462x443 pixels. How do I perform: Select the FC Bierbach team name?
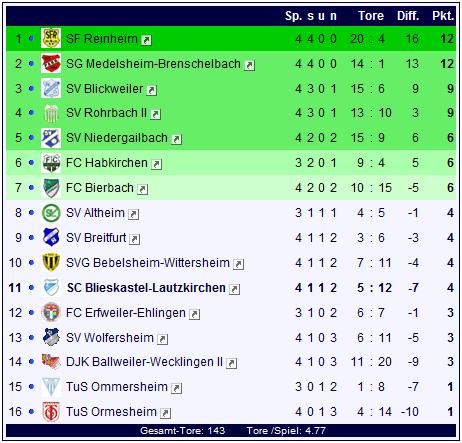(100, 188)
